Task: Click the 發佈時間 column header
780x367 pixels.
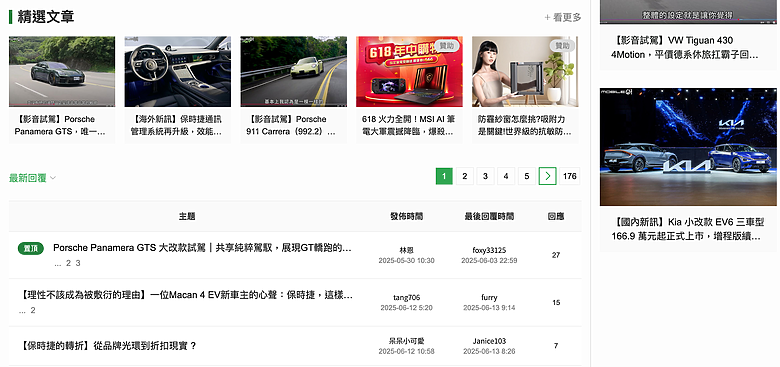Action: coord(406,216)
